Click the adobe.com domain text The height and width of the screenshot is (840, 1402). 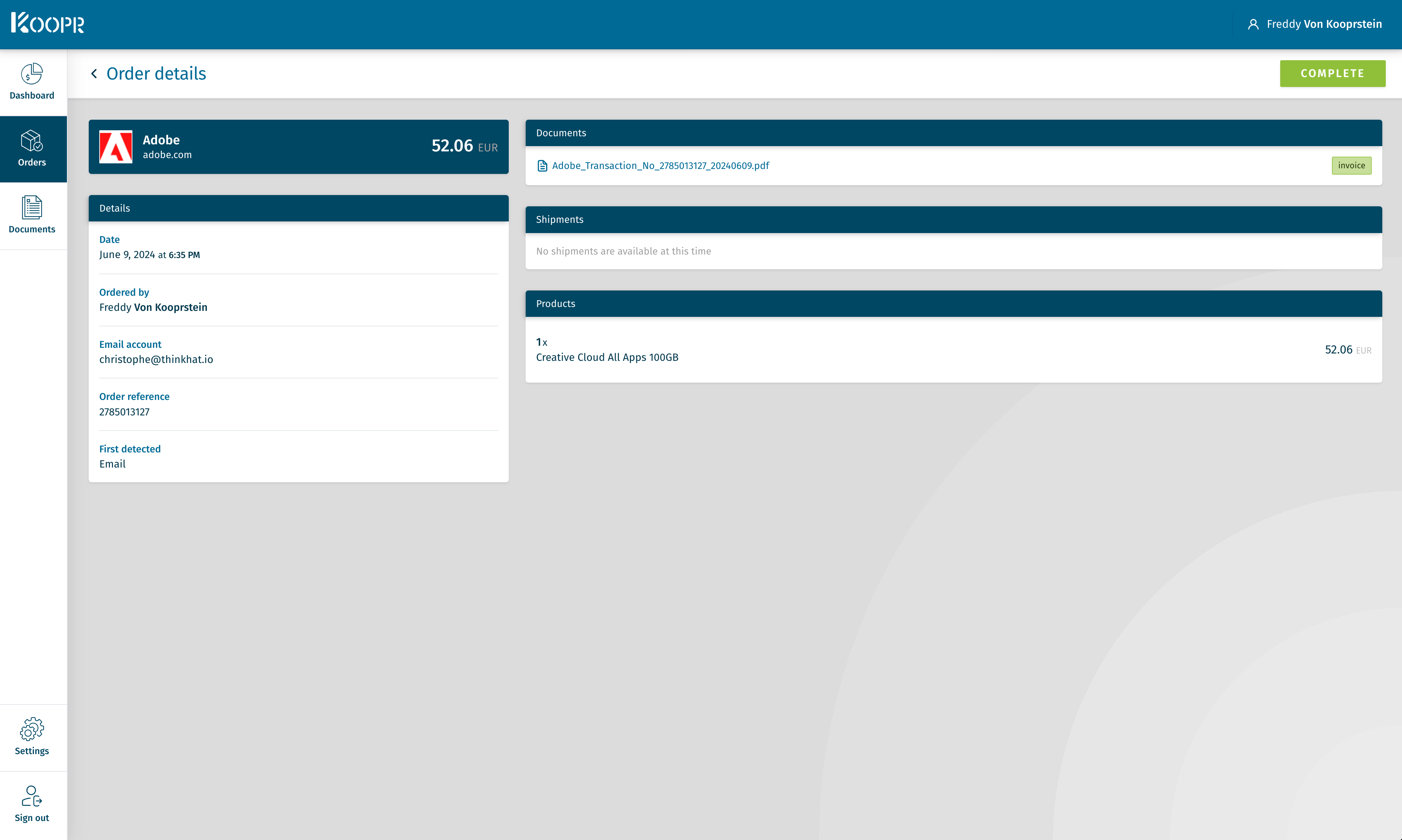tap(167, 155)
